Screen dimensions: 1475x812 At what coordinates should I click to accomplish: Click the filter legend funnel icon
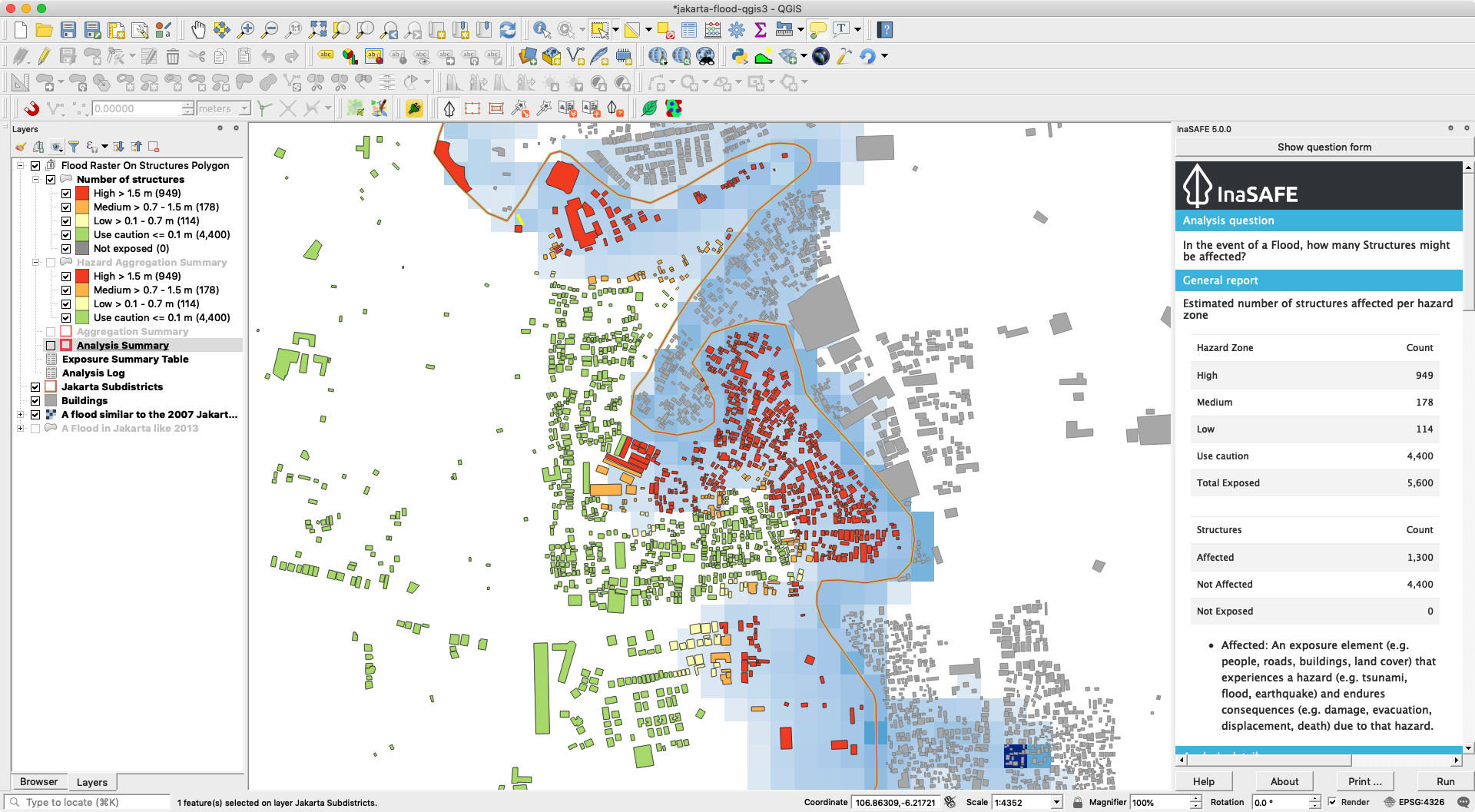(x=74, y=147)
